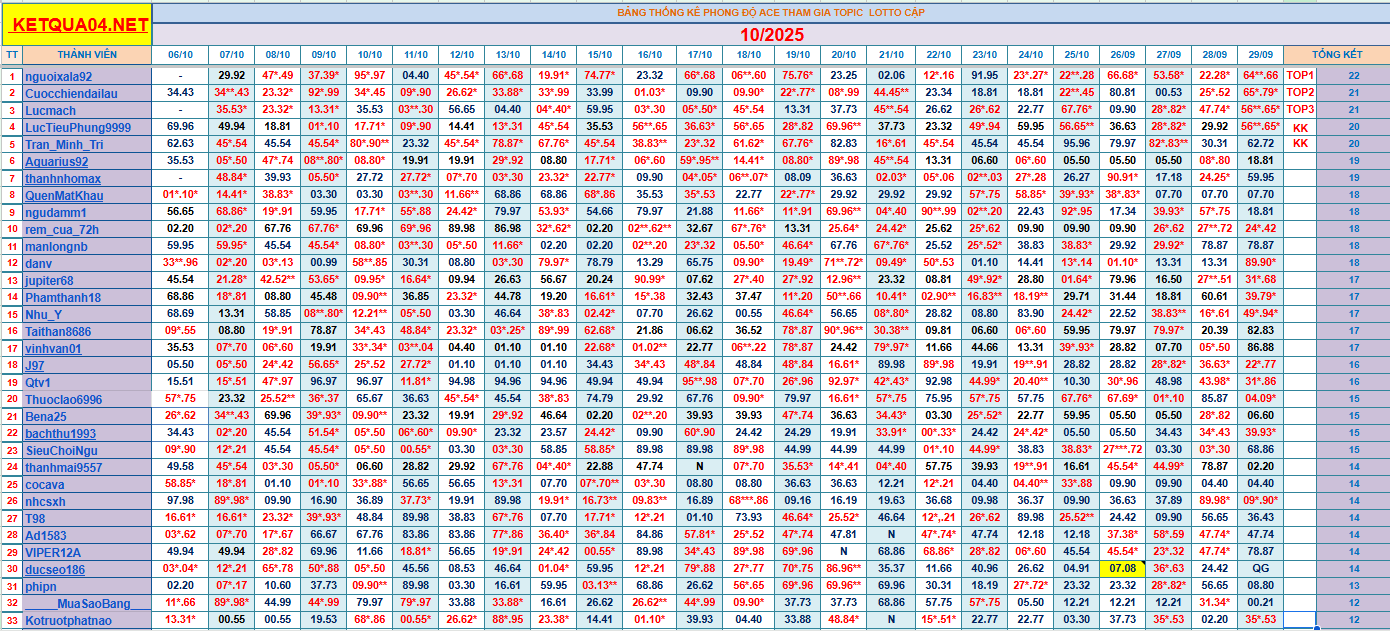Viewport: 1390px width, 631px height.
Task: Click the QG cell in ducseo186 row
Action: [1261, 569]
